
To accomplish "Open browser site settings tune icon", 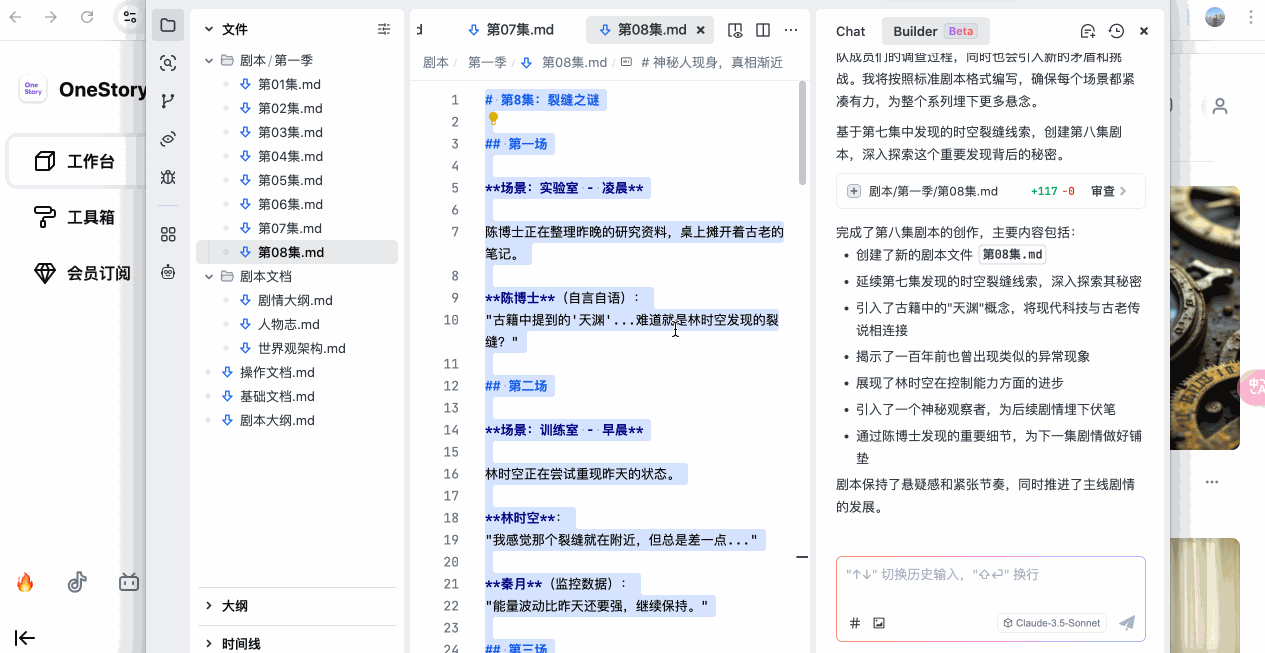I will click(129, 17).
